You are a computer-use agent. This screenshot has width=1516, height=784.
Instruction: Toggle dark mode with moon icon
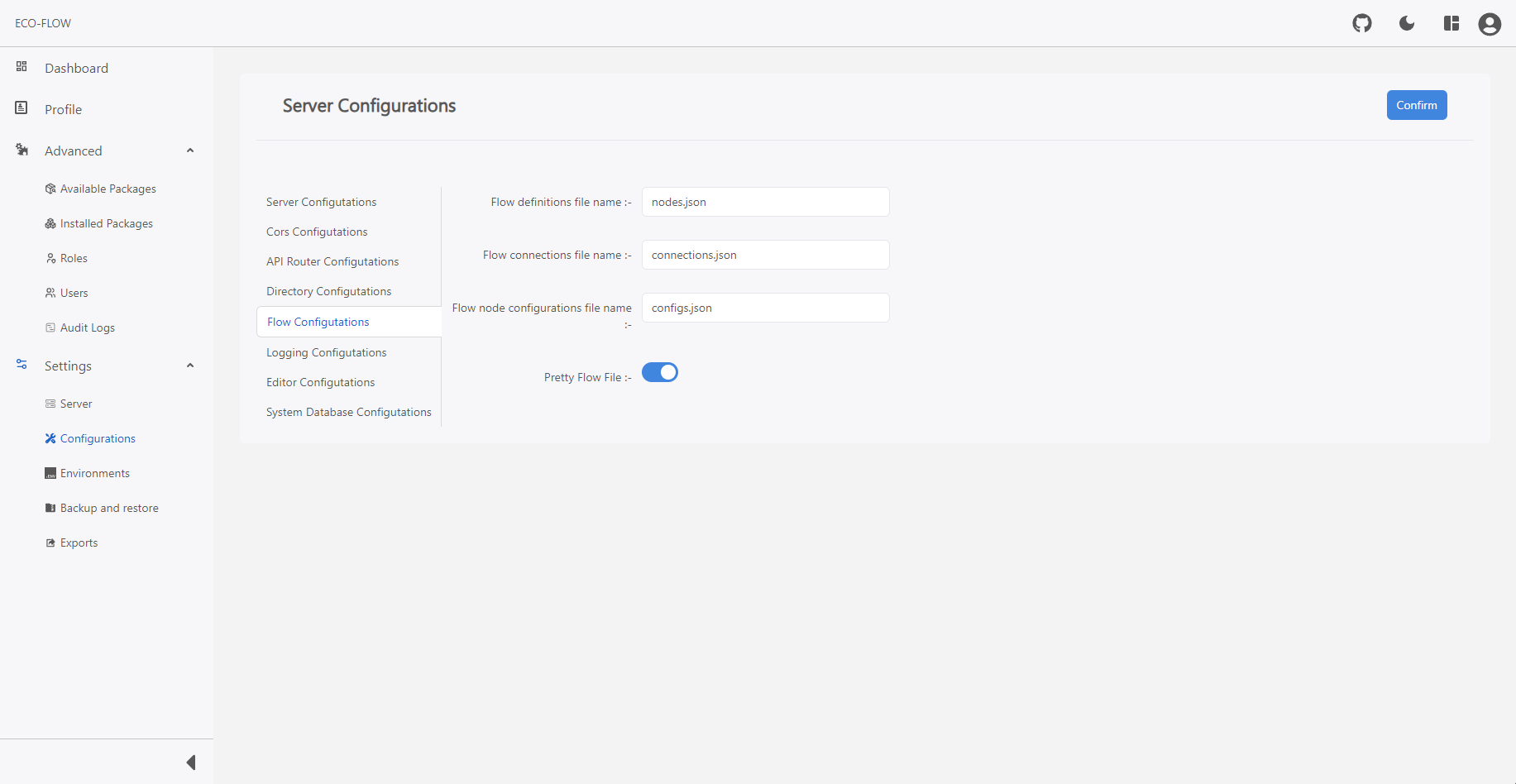[1407, 23]
